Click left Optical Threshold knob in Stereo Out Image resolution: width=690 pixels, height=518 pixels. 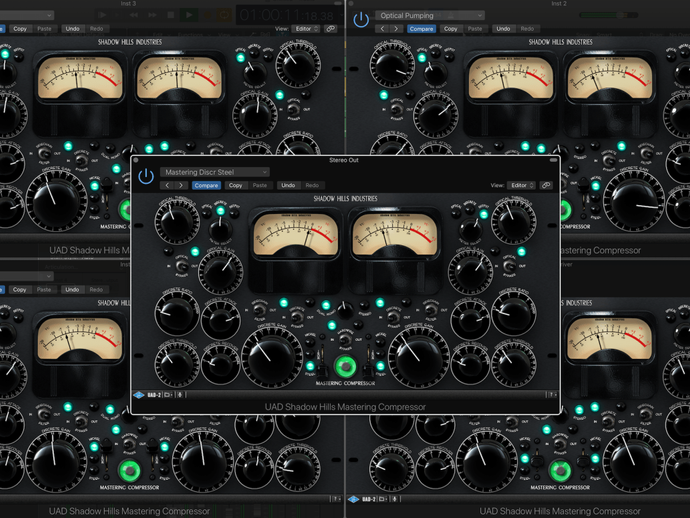click(177, 221)
